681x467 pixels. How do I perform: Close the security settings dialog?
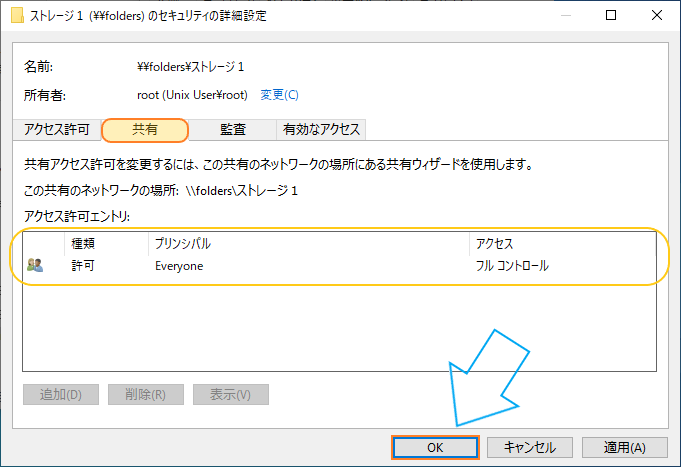[x=657, y=15]
